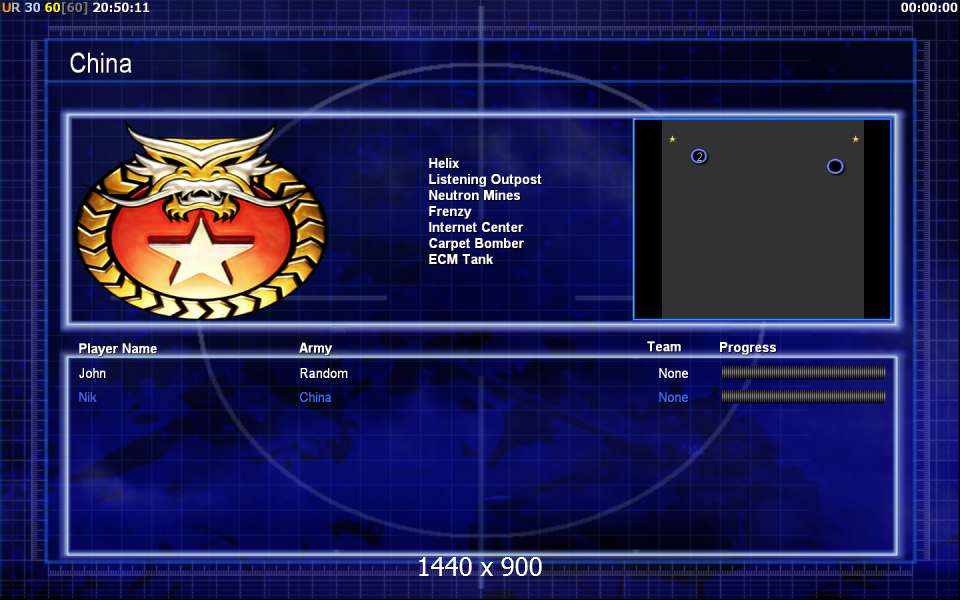Click John's Random army value
960x600 pixels.
pyautogui.click(x=324, y=373)
